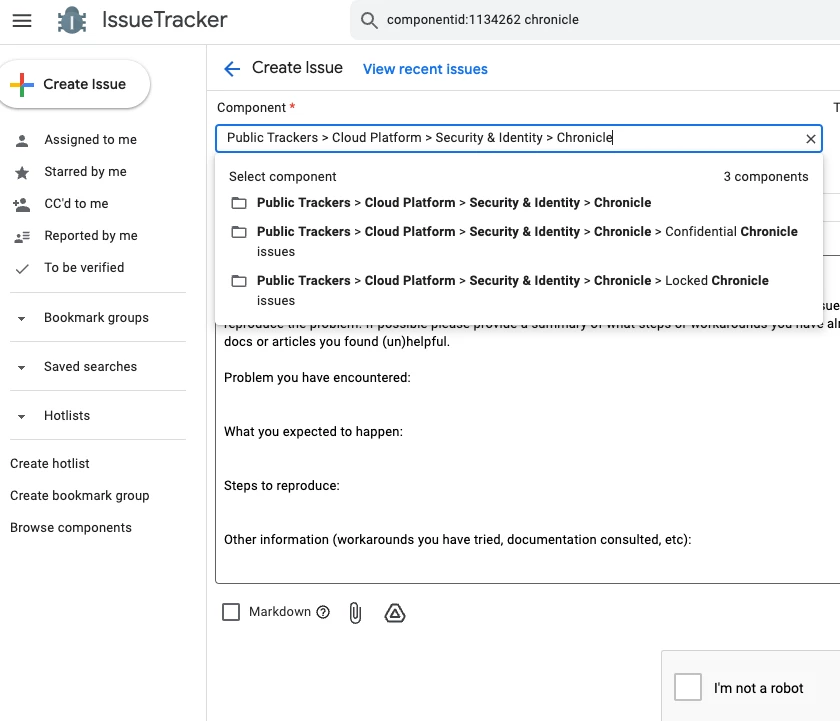The image size is (840, 721).
Task: Click the "Steps to reproduce:" line
Action: [282, 486]
